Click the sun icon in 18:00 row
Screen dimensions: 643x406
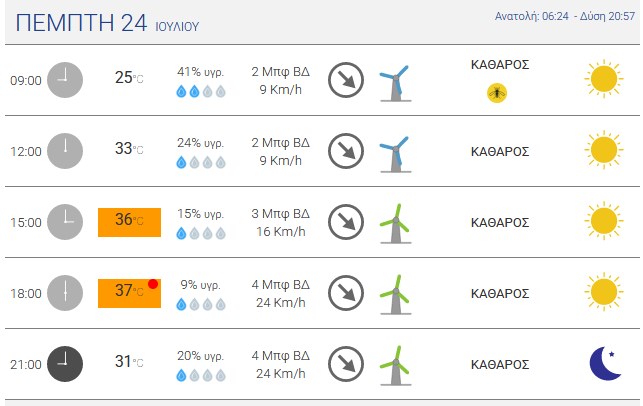coord(604,292)
